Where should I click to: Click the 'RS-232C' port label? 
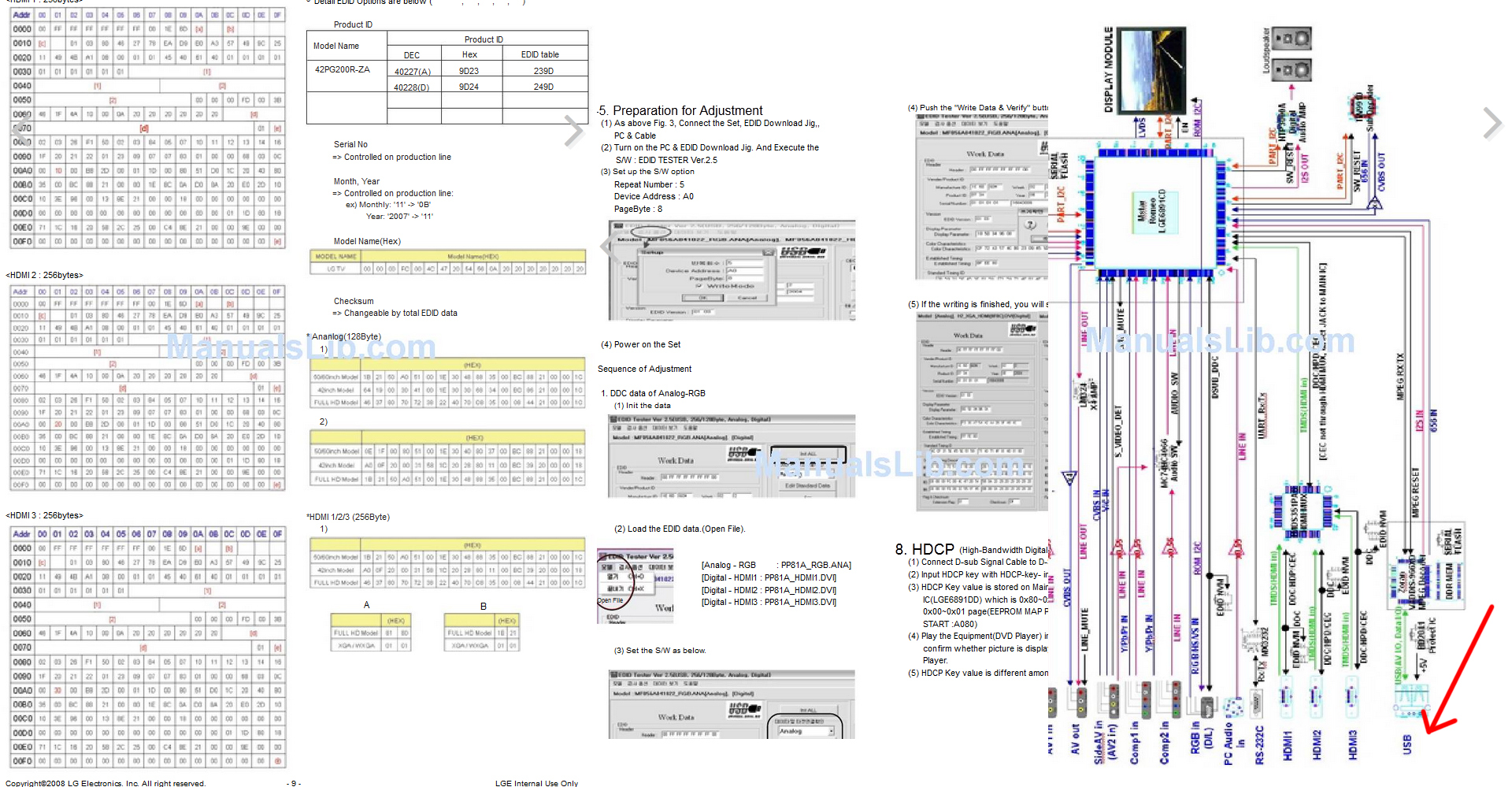[1258, 744]
